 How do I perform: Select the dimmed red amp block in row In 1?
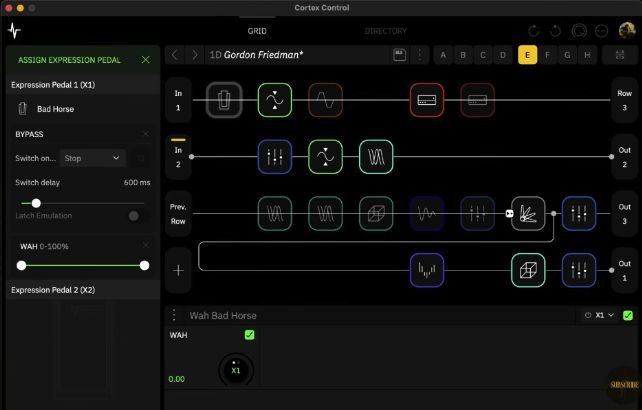click(x=477, y=100)
